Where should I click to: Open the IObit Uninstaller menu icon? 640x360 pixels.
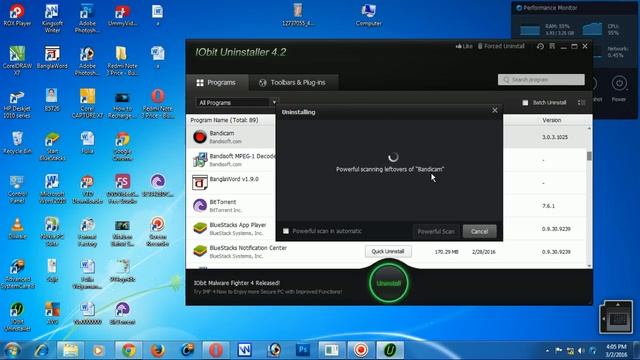[x=552, y=46]
